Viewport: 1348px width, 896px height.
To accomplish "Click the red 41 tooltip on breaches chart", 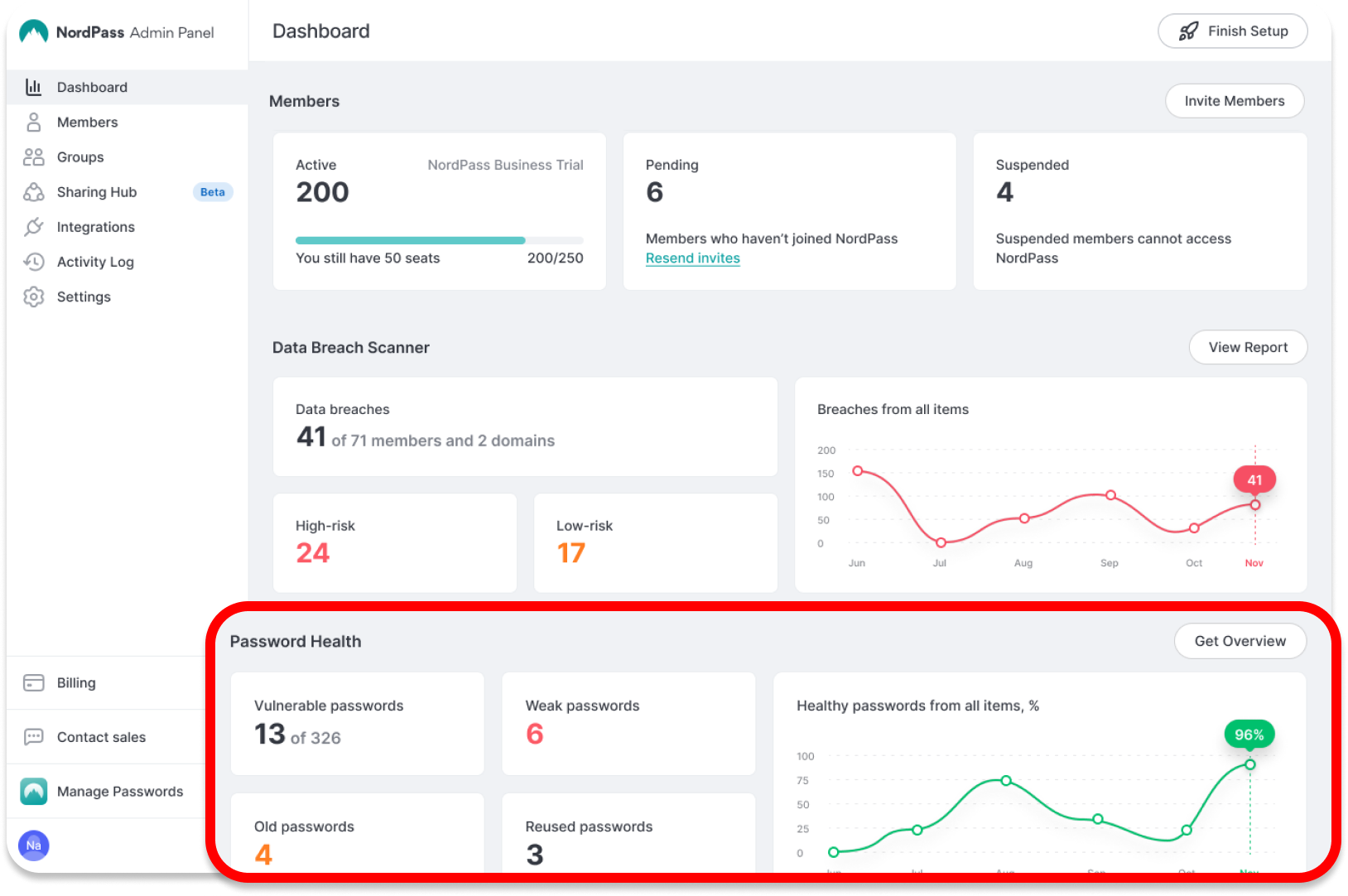I will 1254,479.
